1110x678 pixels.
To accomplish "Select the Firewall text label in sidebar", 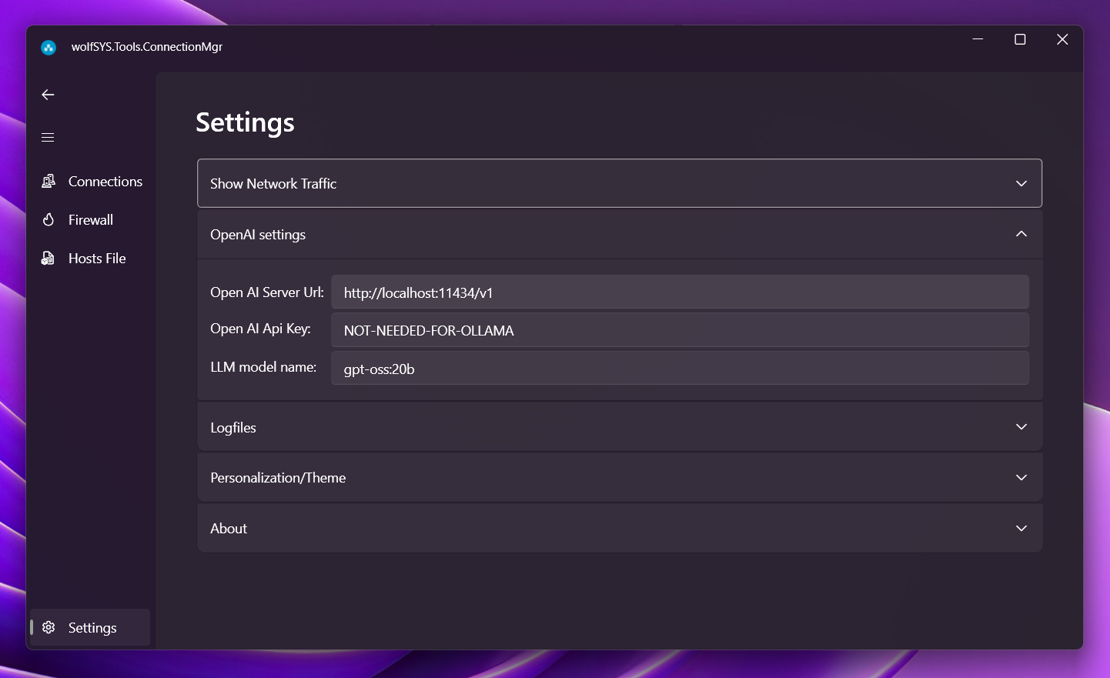I will 90,220.
